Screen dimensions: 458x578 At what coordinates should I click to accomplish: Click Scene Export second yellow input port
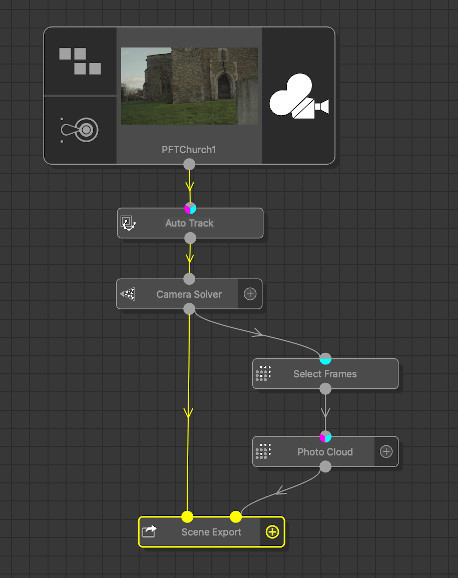236,517
